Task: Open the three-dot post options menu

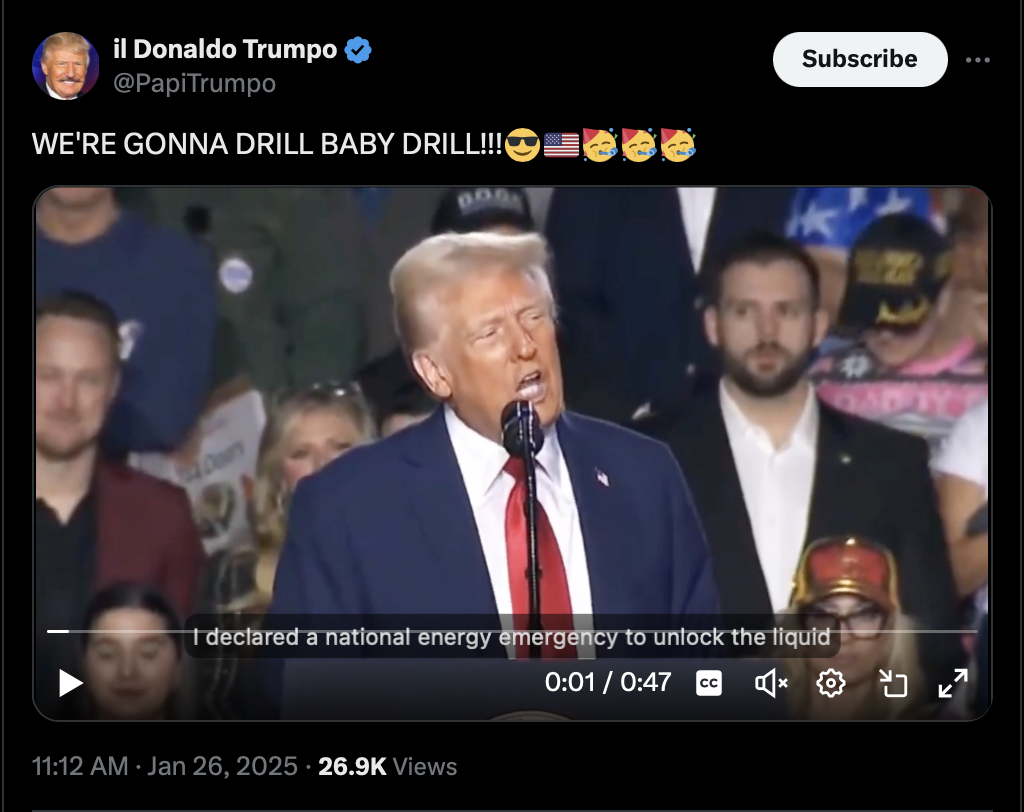Action: (x=978, y=60)
